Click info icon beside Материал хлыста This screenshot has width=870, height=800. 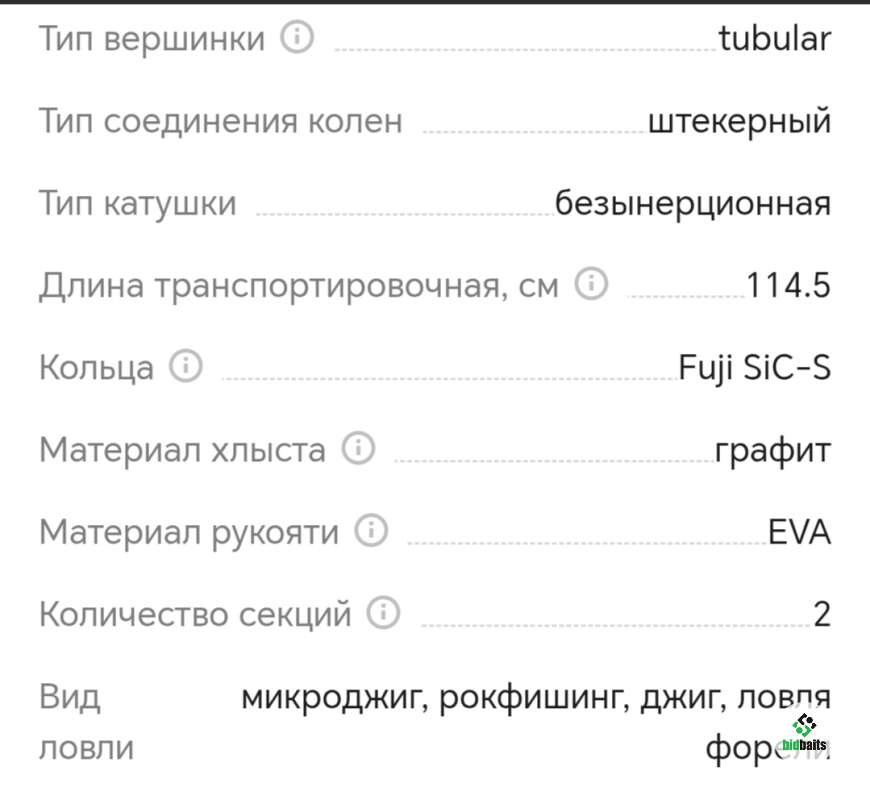358,449
